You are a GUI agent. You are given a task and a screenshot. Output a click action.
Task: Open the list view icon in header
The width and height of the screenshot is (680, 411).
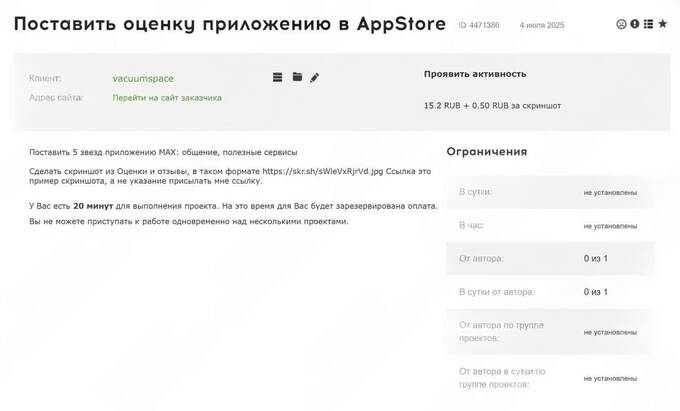(648, 24)
